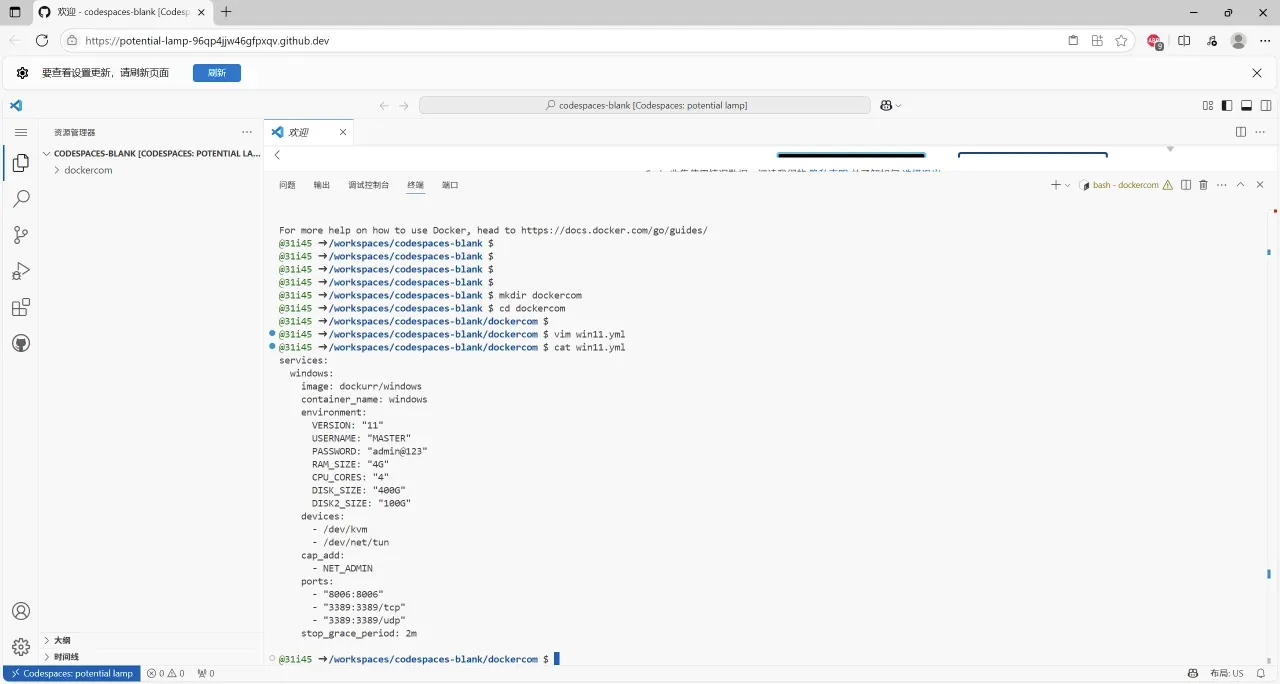Open a new browser tab
The image size is (1280, 684).
click(x=226, y=12)
